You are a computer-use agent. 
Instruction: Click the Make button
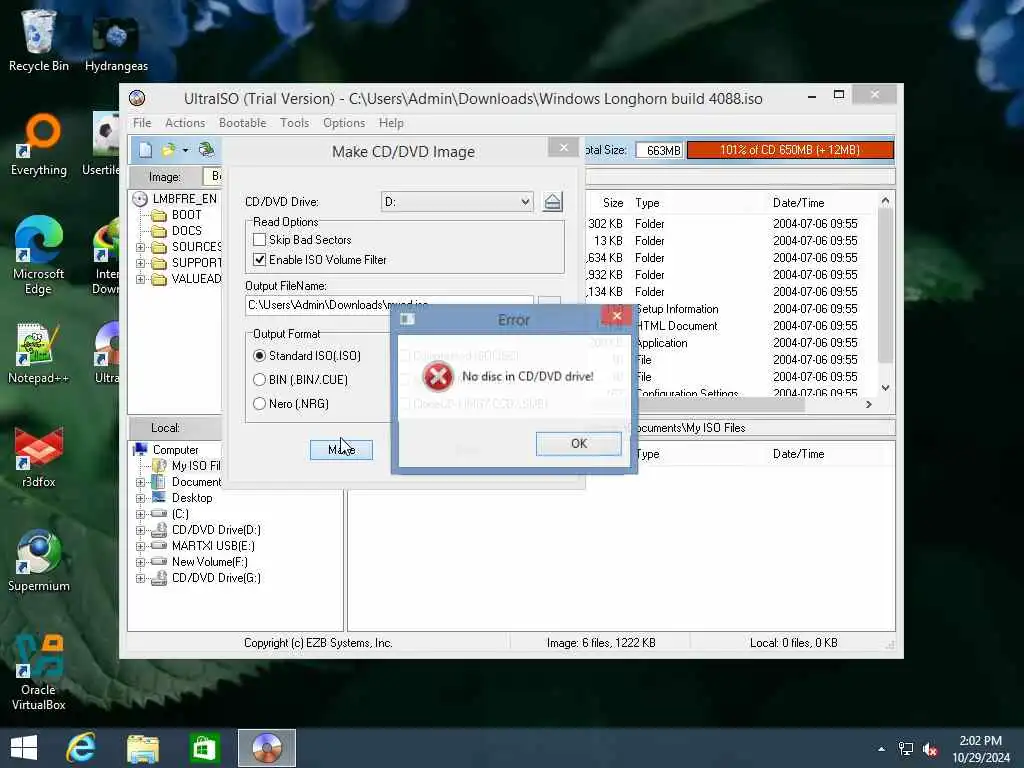point(341,449)
